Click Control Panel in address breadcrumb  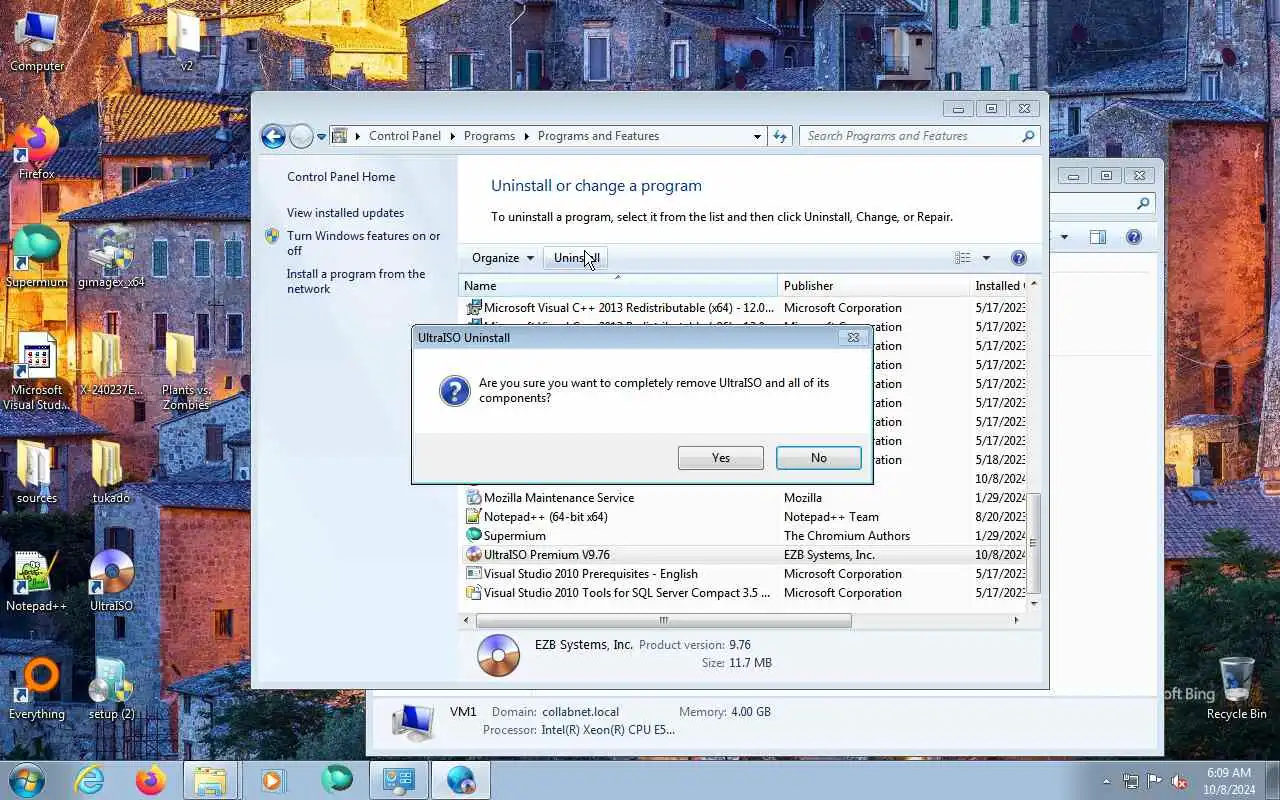405,136
